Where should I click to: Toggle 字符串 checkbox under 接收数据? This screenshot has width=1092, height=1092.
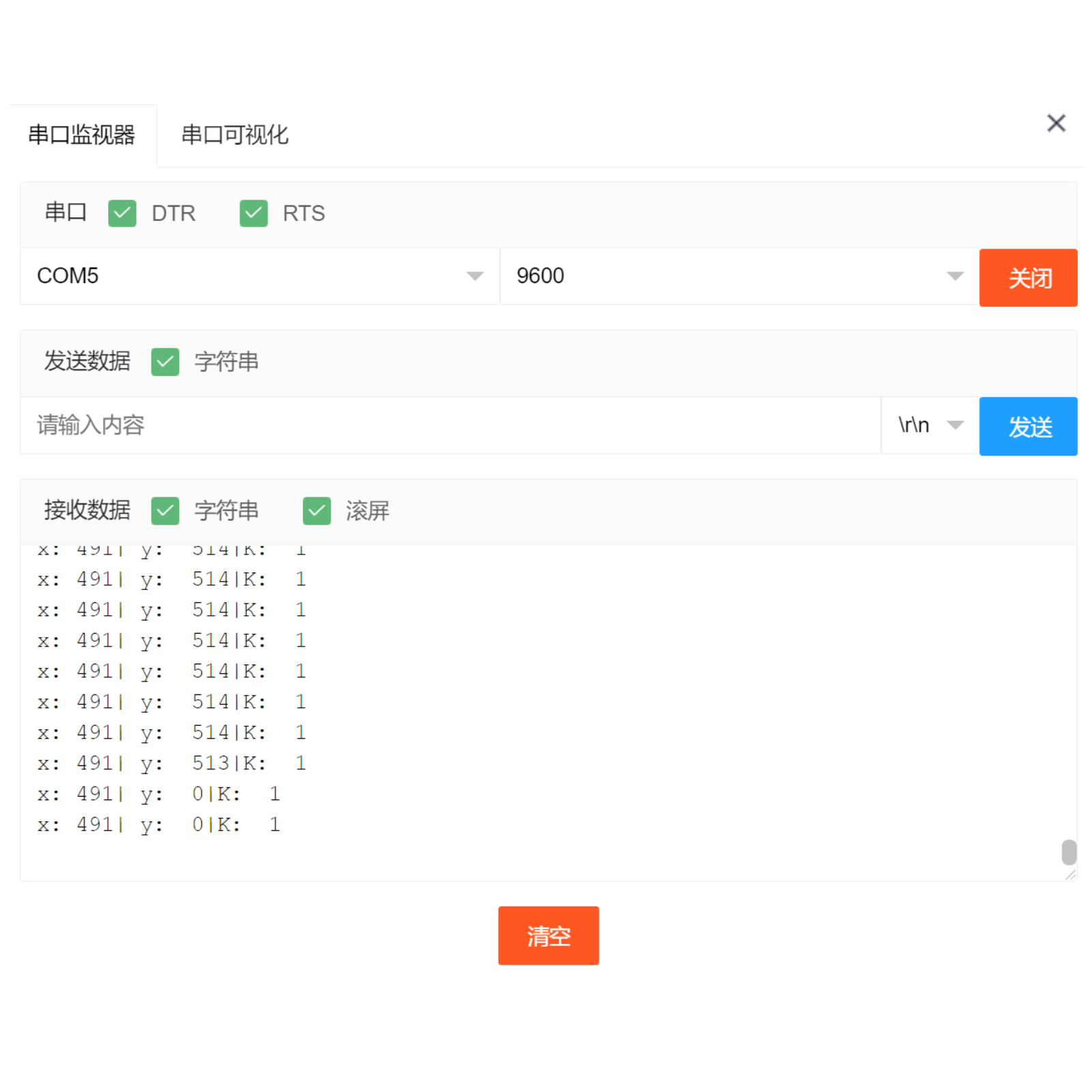coord(165,510)
